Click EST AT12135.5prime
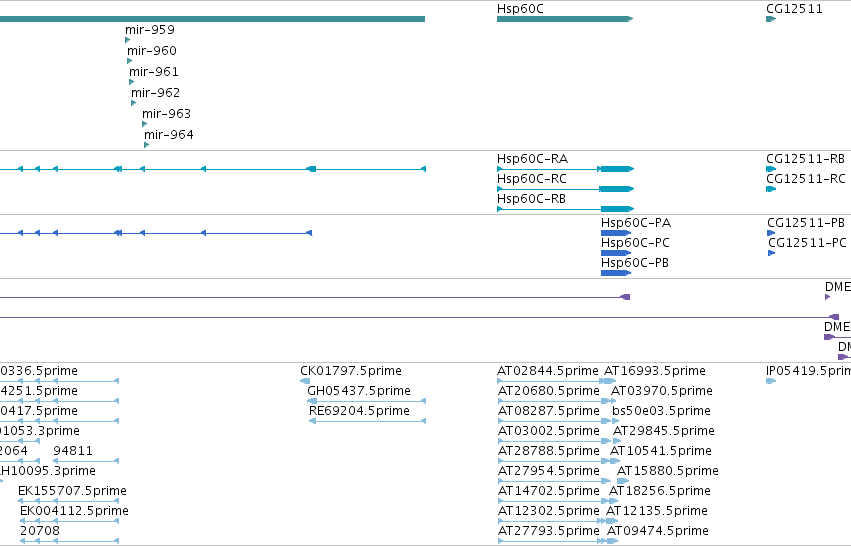851x546 pixels. point(657,511)
